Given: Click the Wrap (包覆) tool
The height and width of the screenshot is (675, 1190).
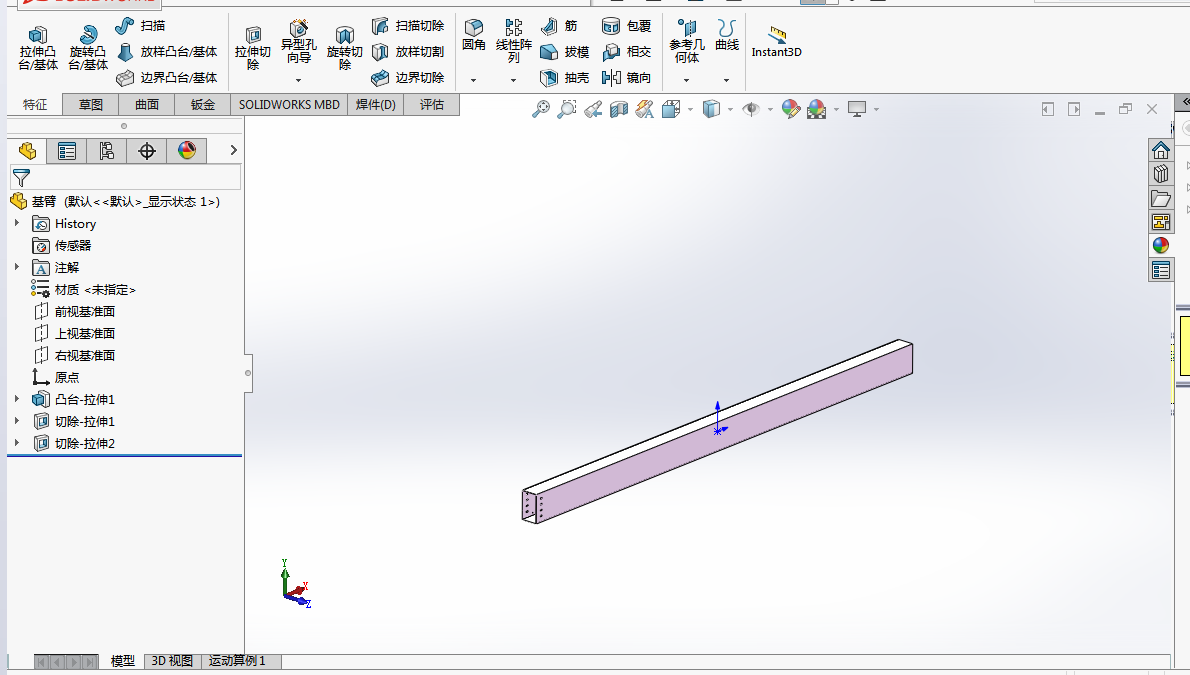Looking at the screenshot, I should (626, 26).
